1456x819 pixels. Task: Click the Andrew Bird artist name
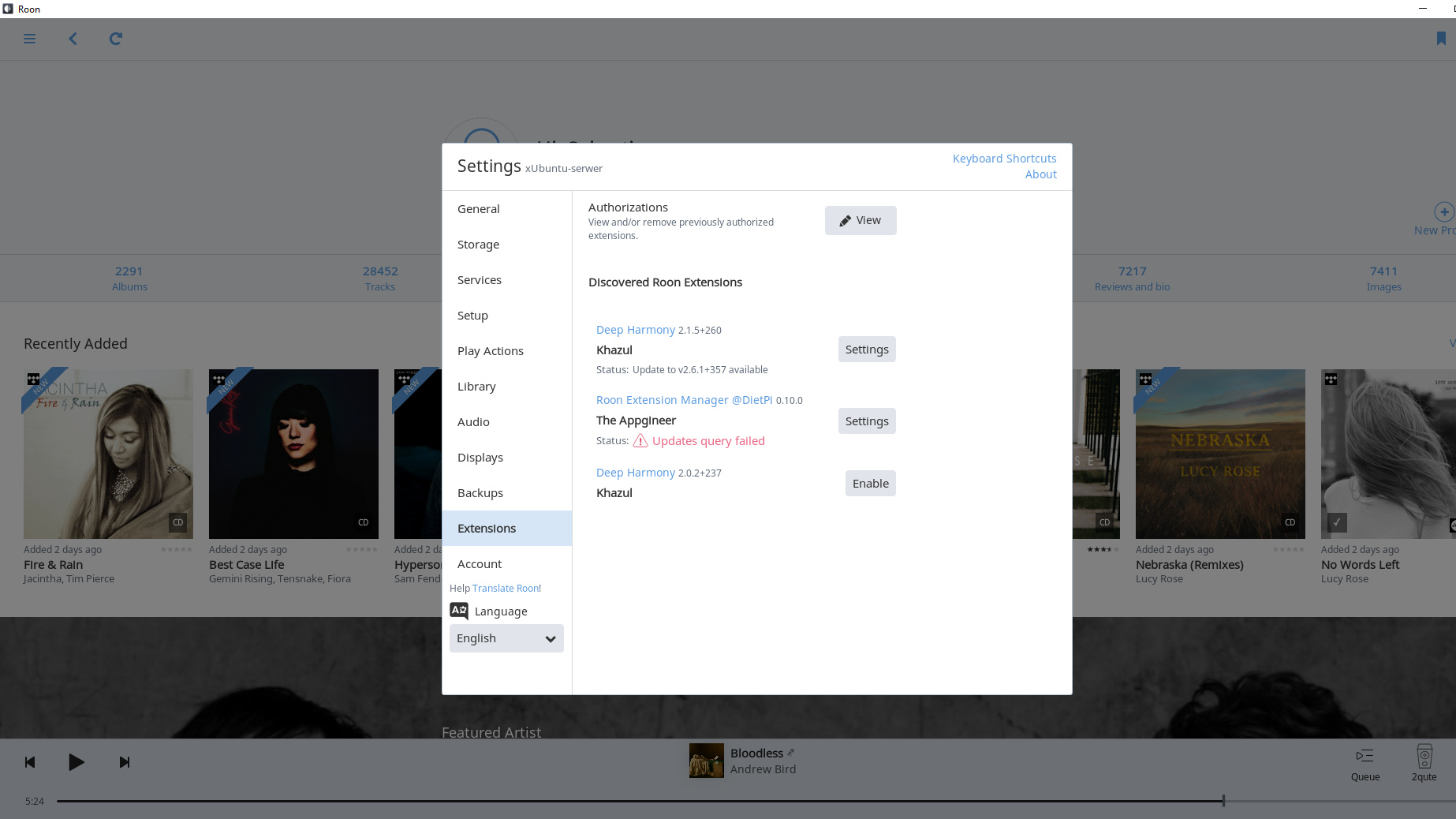tap(763, 769)
